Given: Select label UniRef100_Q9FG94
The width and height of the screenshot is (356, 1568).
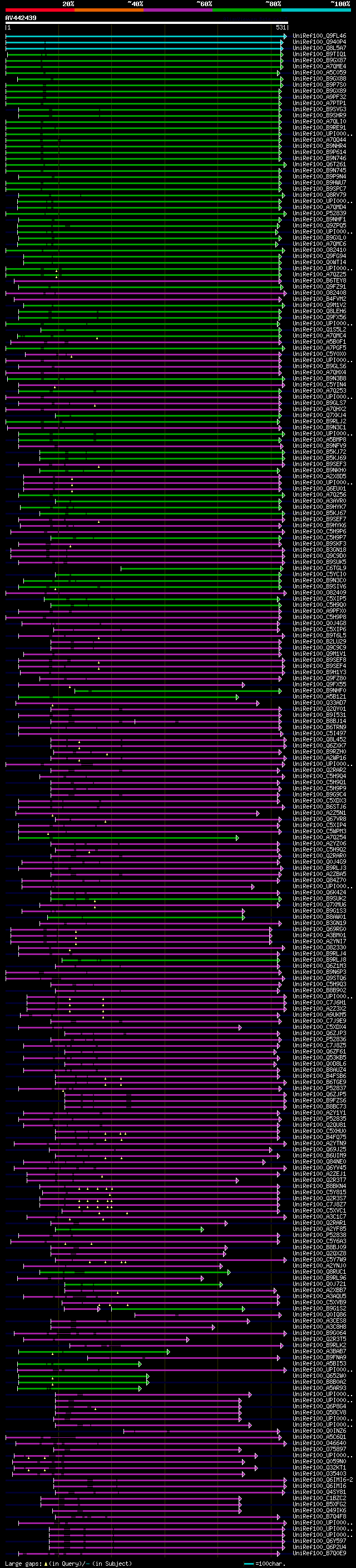Looking at the screenshot, I should 319,256.
